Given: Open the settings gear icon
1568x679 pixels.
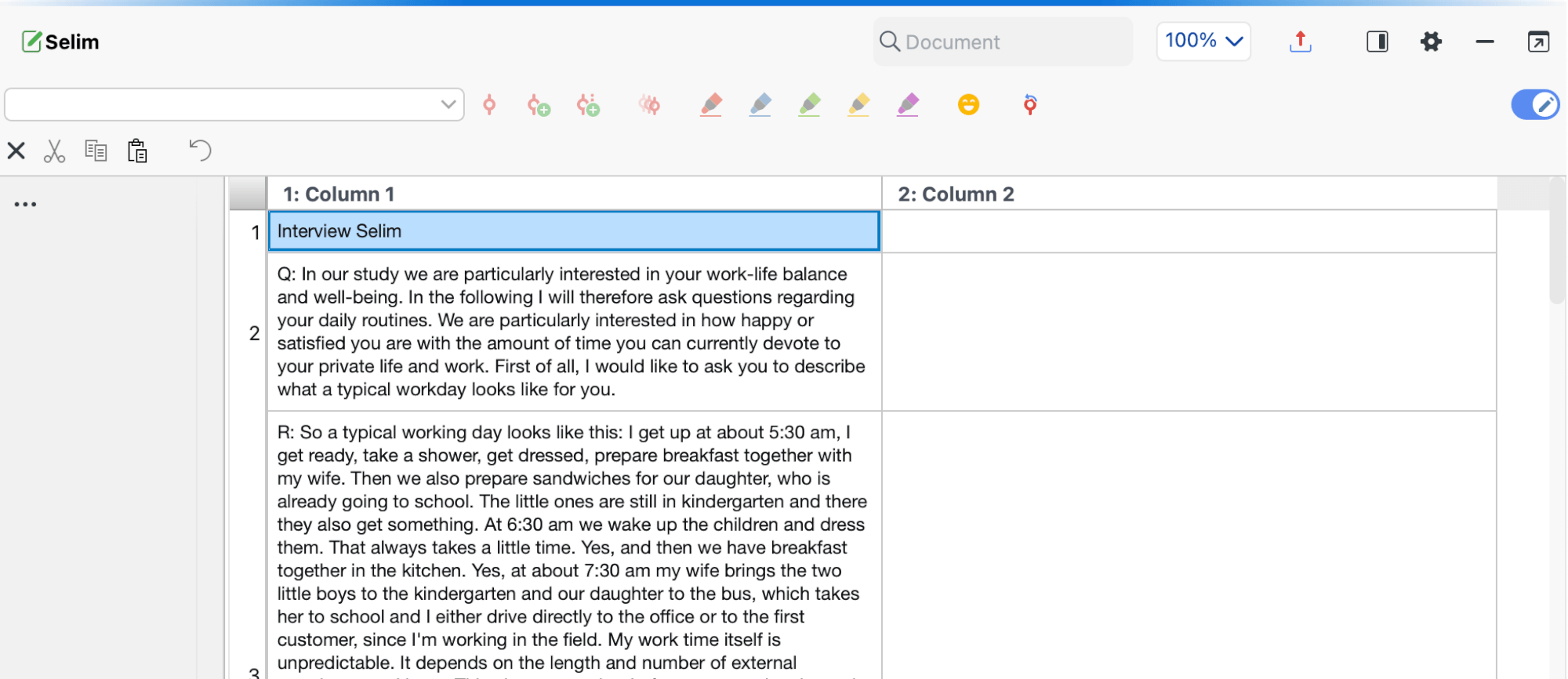Looking at the screenshot, I should click(x=1431, y=42).
